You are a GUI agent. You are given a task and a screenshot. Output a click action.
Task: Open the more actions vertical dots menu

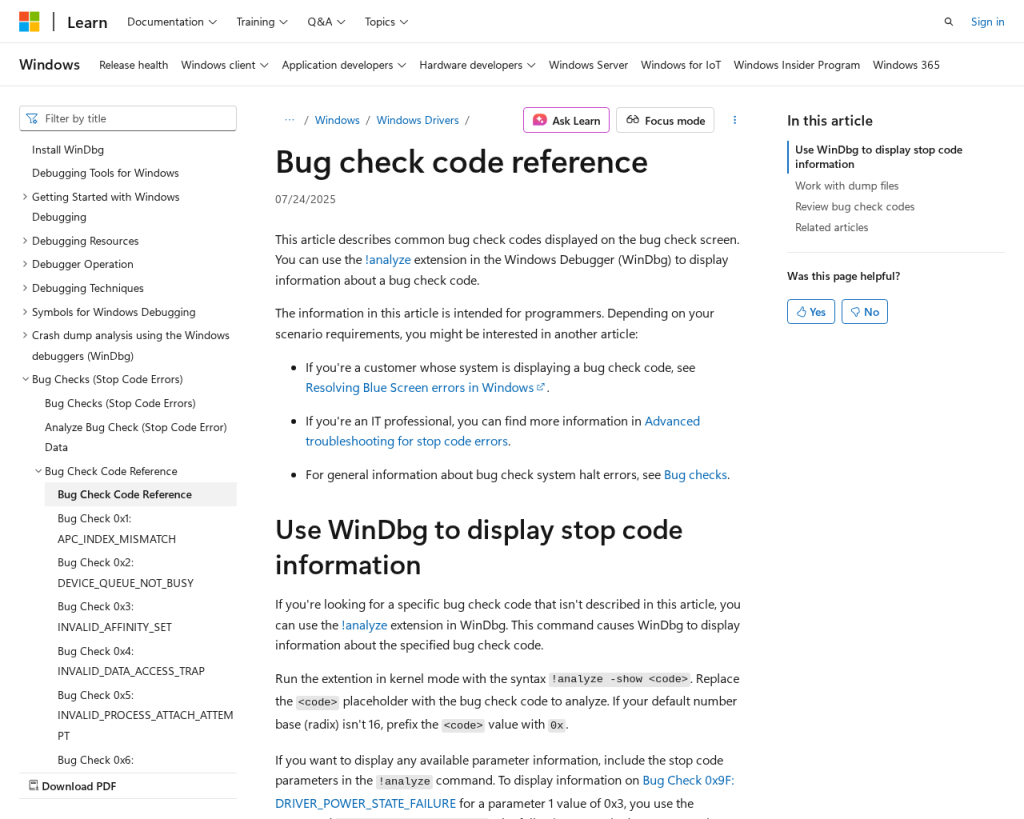735,120
